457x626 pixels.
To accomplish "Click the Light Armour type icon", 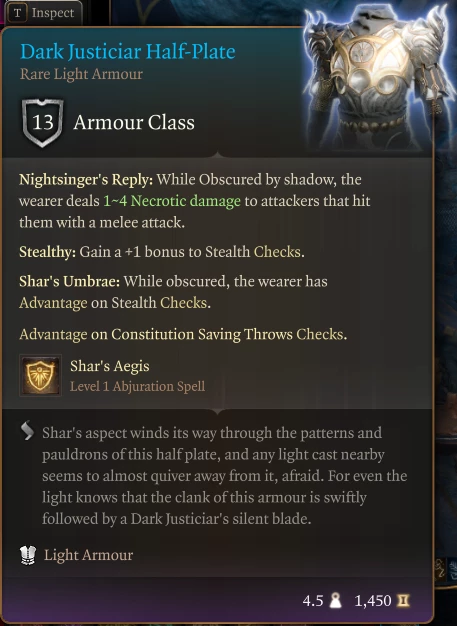I will pyautogui.click(x=28, y=555).
